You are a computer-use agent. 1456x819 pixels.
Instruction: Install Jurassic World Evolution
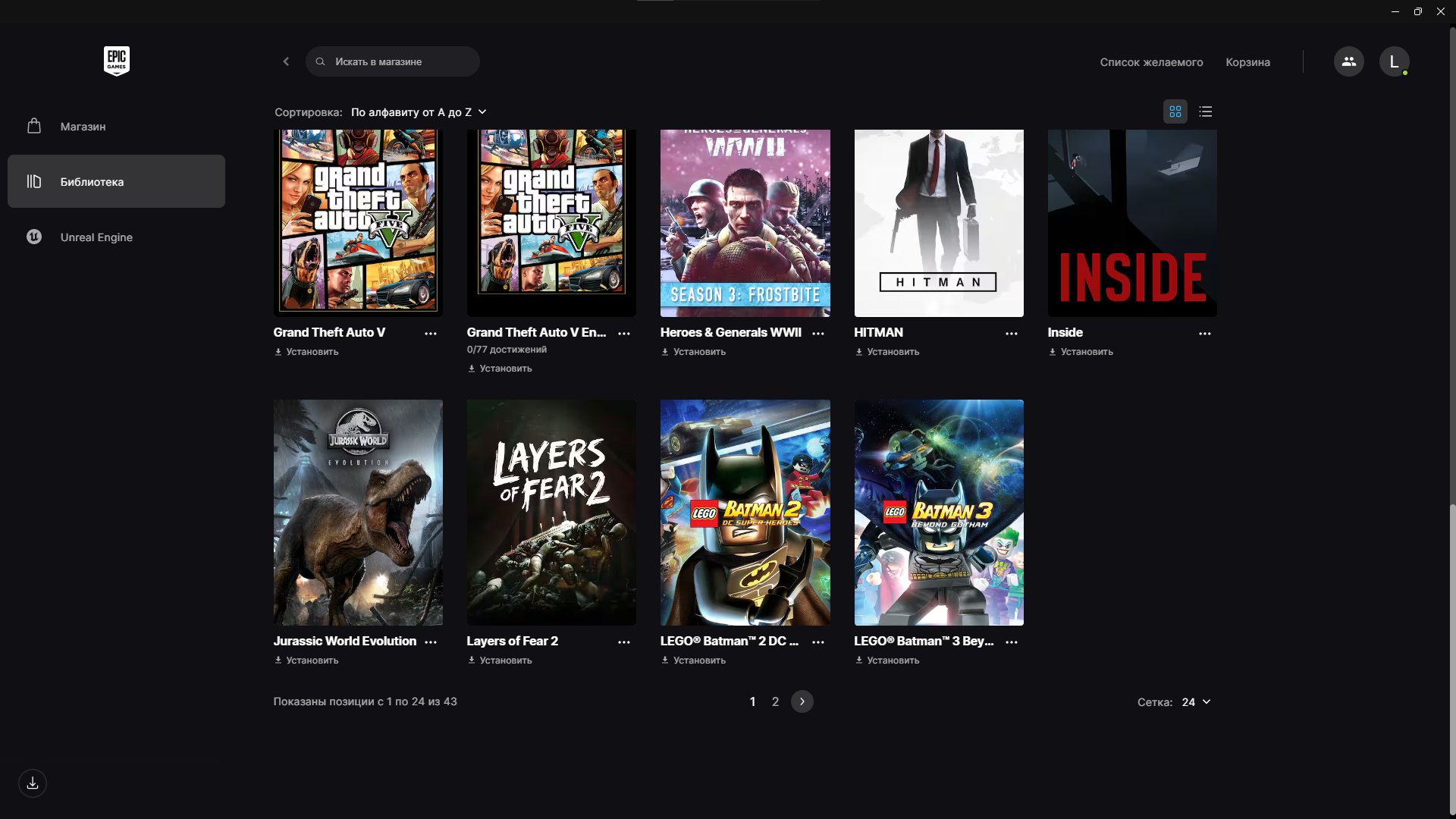(x=306, y=661)
